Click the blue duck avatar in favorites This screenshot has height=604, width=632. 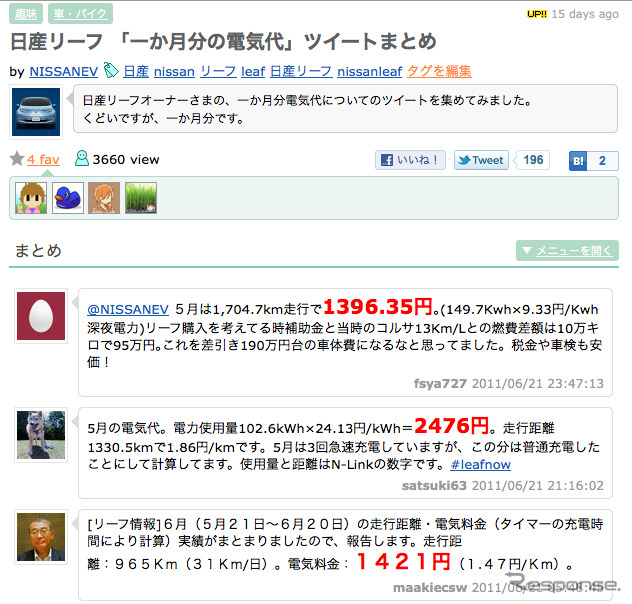tap(68, 198)
